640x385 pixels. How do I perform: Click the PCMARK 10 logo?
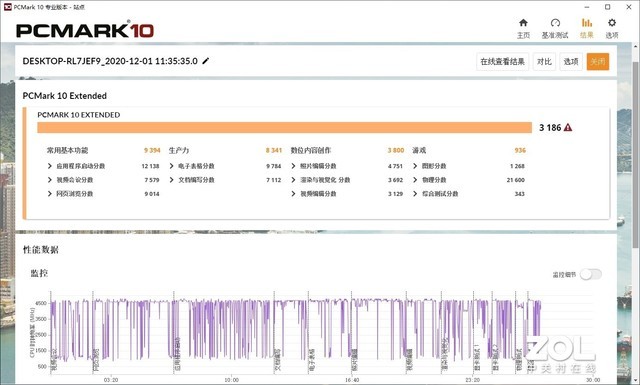(85, 31)
